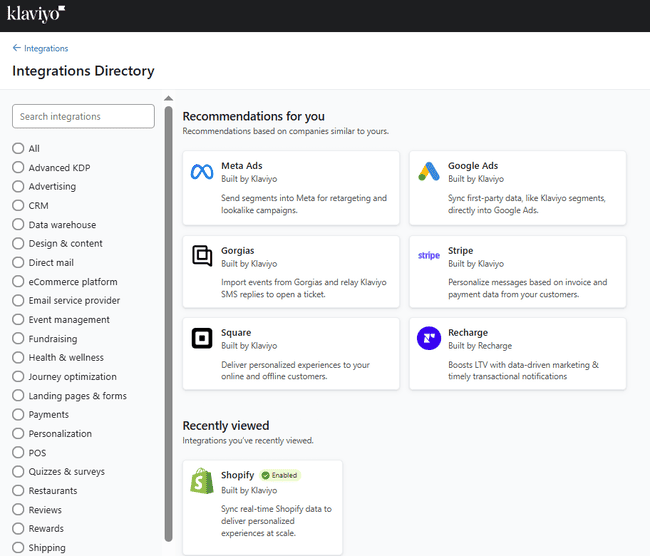Click the Recharge logo icon
Screen dimensions: 650x556
coord(429,339)
